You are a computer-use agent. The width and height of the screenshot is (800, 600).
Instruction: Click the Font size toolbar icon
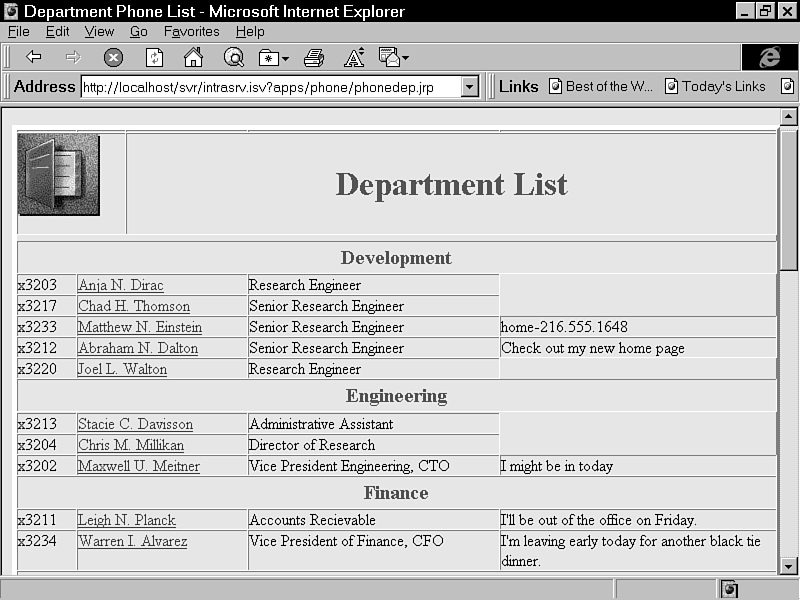[x=354, y=57]
